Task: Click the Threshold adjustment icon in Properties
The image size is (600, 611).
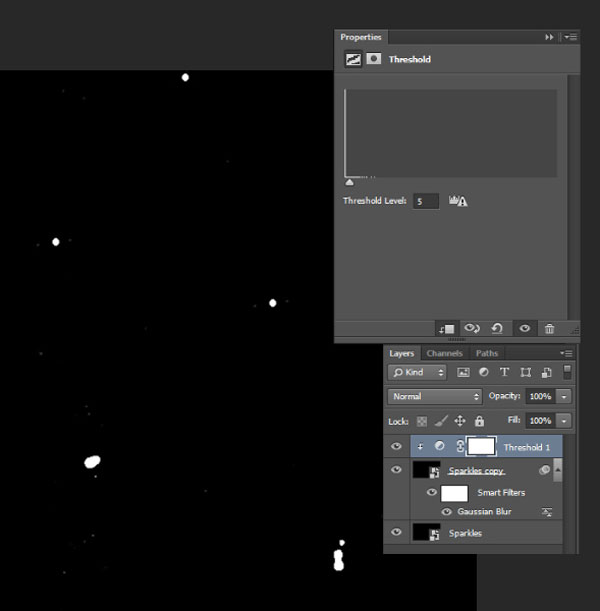Action: 353,59
